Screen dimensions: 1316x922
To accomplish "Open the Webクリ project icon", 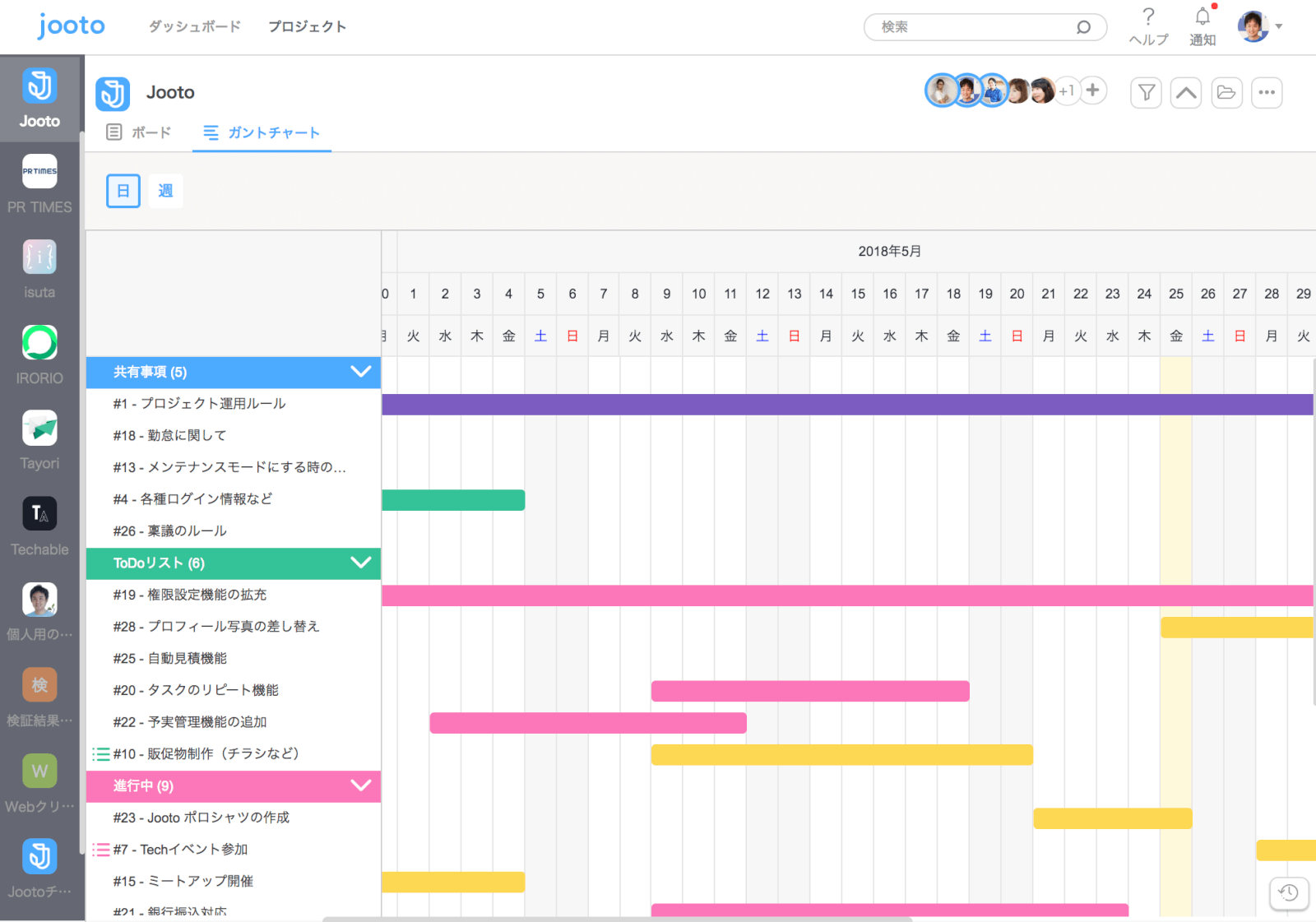I will pyautogui.click(x=39, y=771).
